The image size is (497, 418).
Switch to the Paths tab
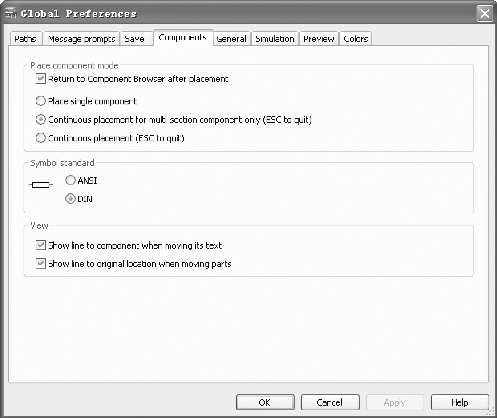coord(26,39)
